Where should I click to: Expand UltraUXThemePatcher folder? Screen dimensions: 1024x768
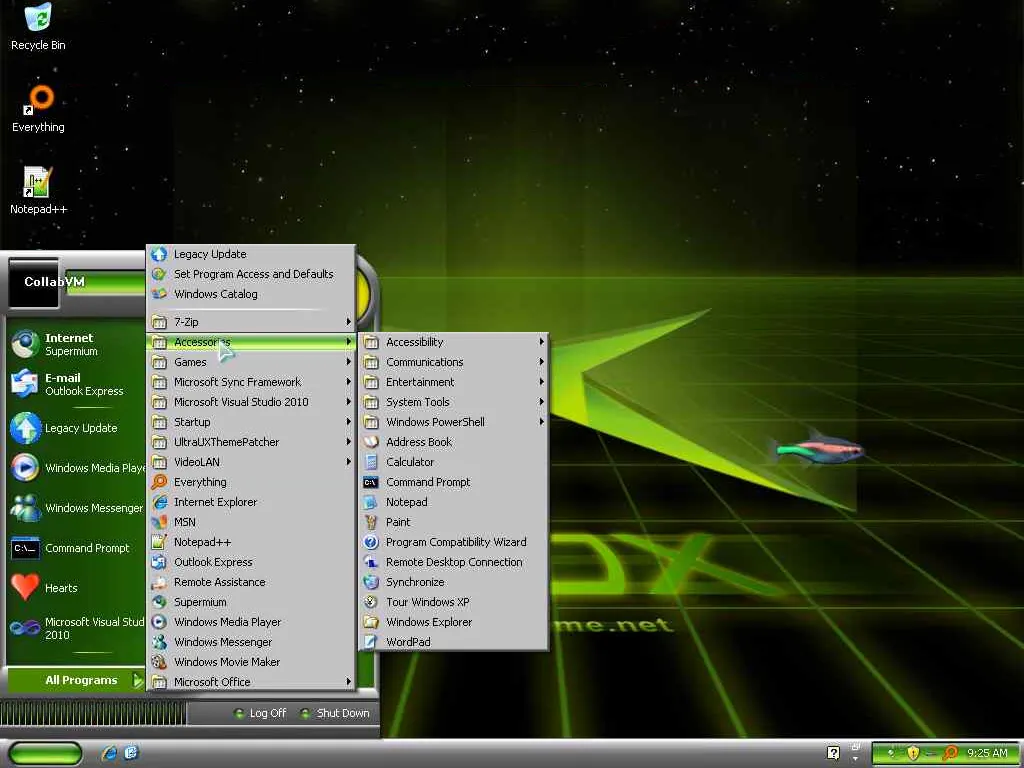coord(251,442)
